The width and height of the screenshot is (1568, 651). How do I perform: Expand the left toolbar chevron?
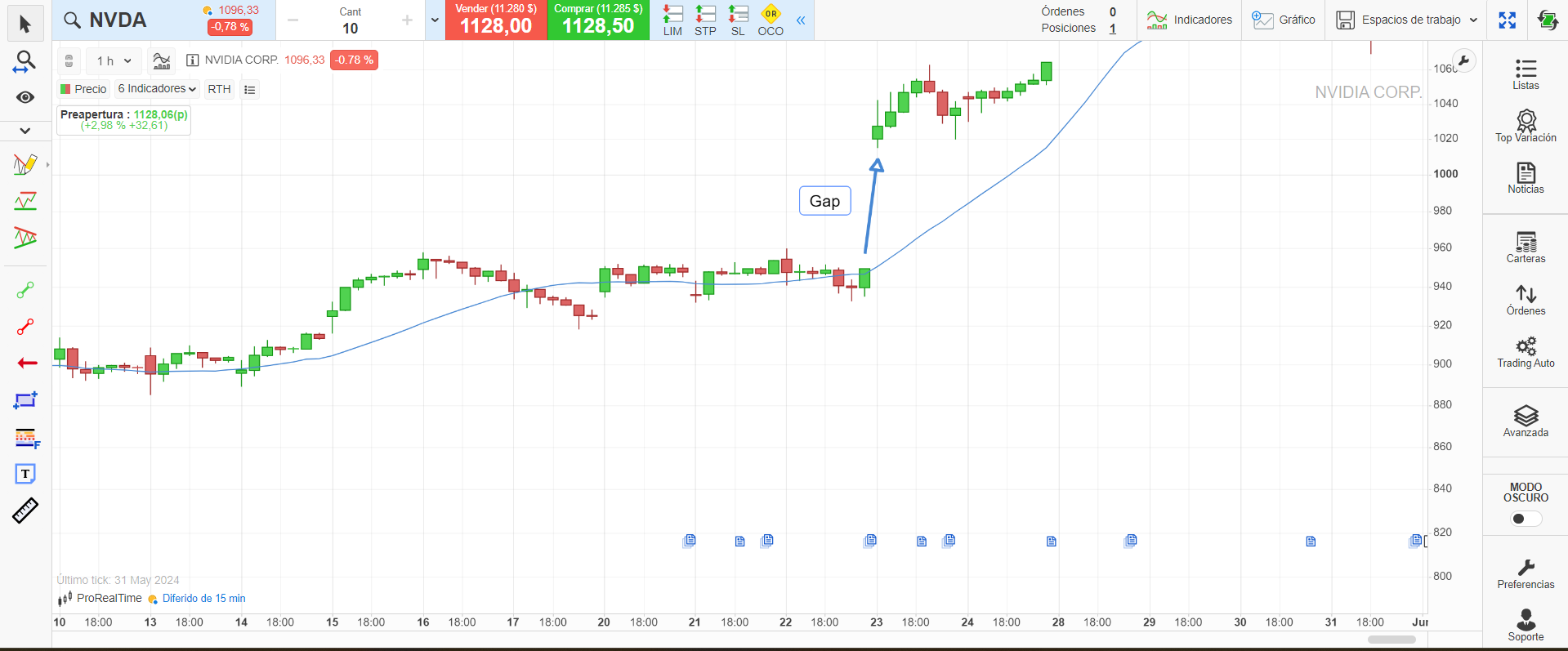click(25, 131)
